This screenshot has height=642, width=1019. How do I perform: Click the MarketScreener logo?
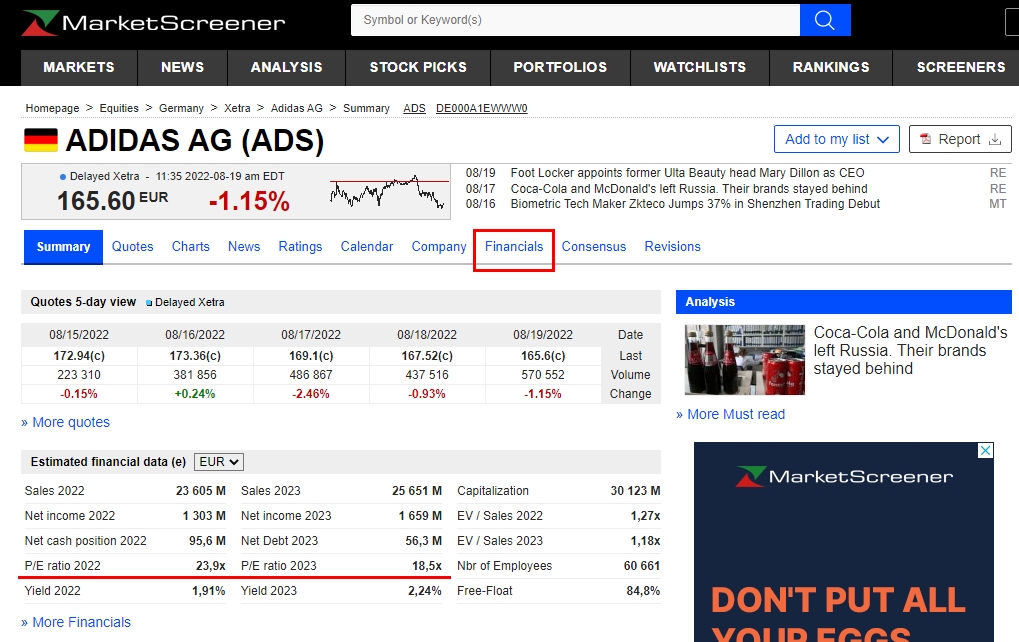153,23
